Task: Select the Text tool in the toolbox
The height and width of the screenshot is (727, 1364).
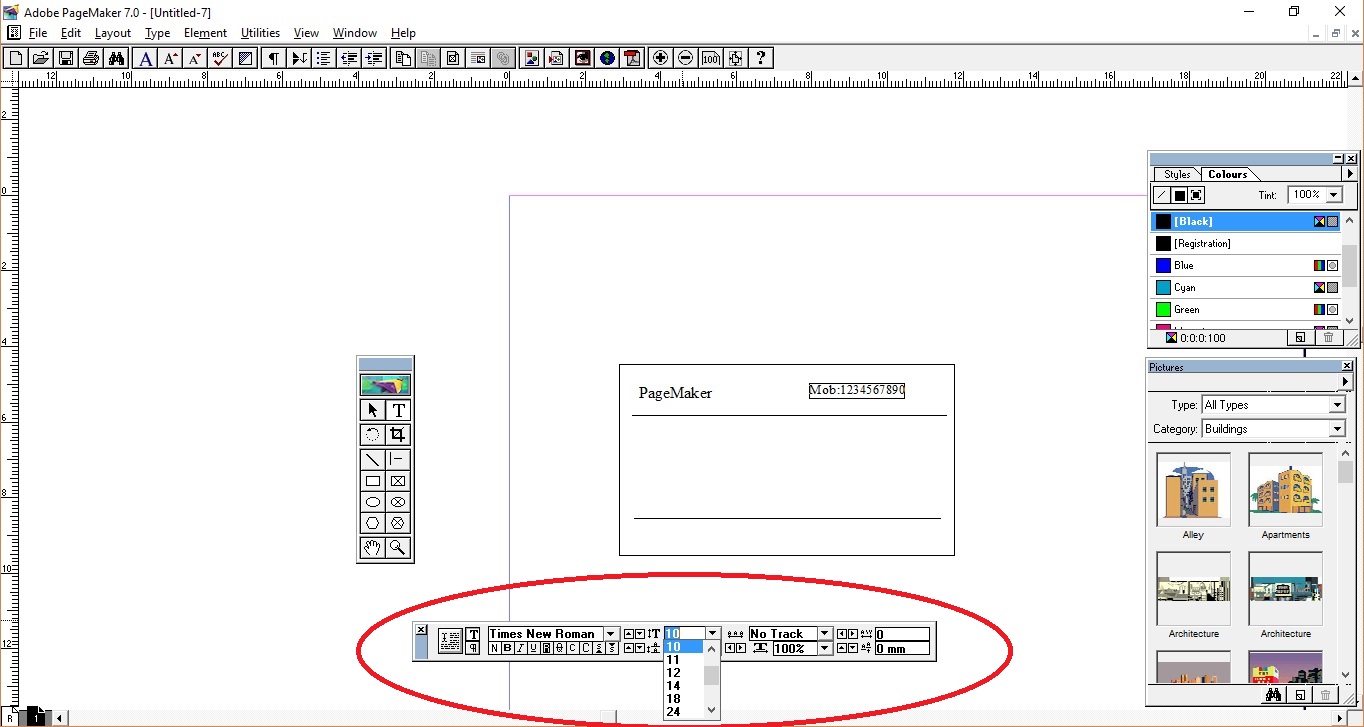Action: 398,410
